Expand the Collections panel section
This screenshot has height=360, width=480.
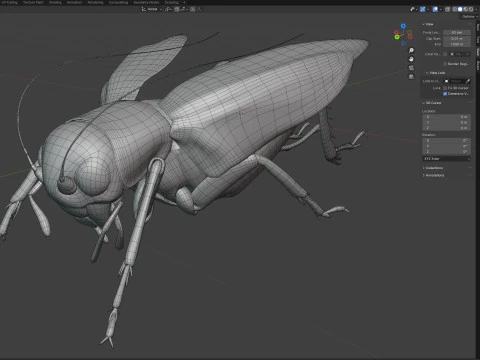point(433,168)
